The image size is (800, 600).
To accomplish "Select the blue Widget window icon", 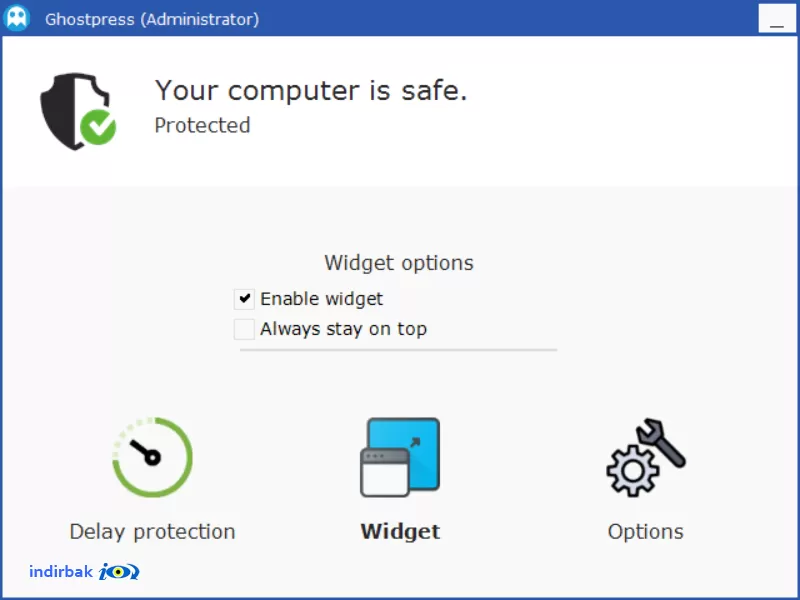I will 400,457.
